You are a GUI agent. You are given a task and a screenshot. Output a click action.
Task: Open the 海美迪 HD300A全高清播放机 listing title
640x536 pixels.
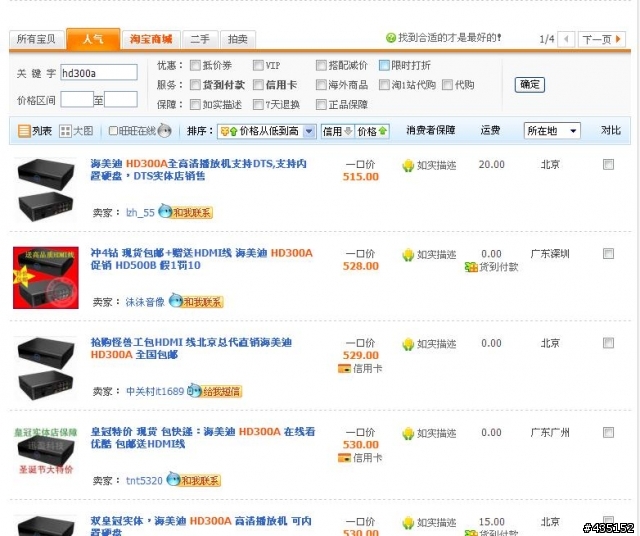point(198,170)
